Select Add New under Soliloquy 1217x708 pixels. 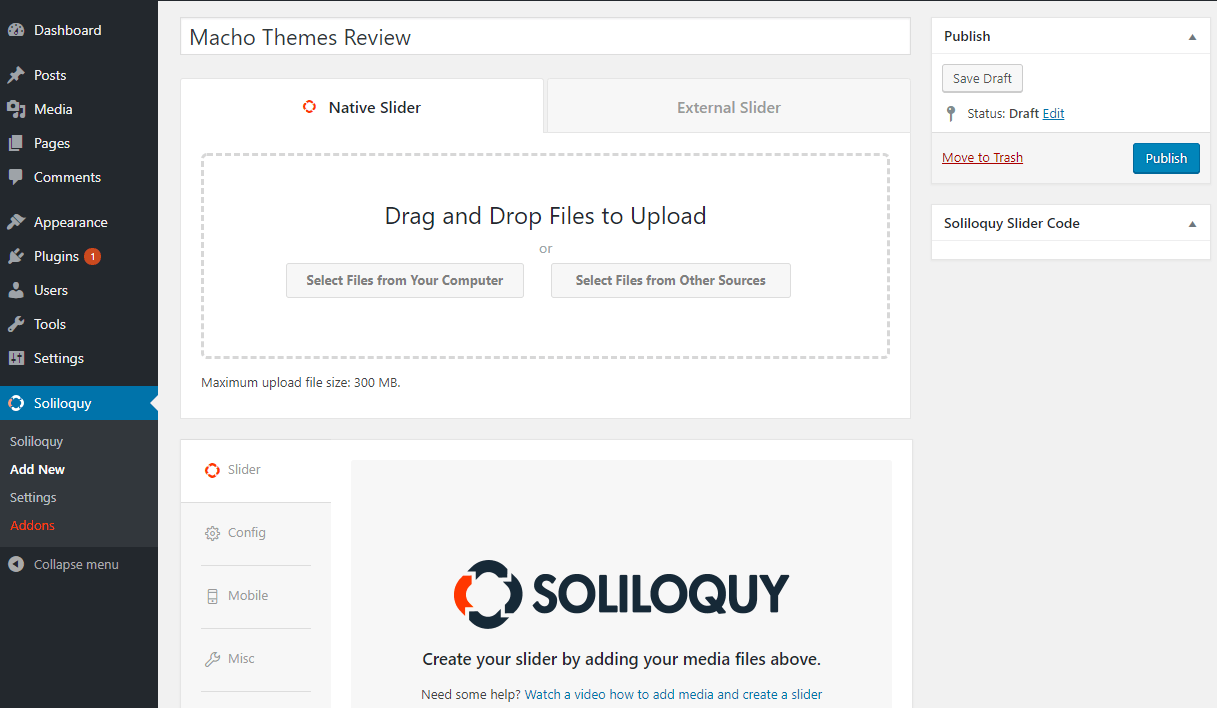pyautogui.click(x=37, y=469)
